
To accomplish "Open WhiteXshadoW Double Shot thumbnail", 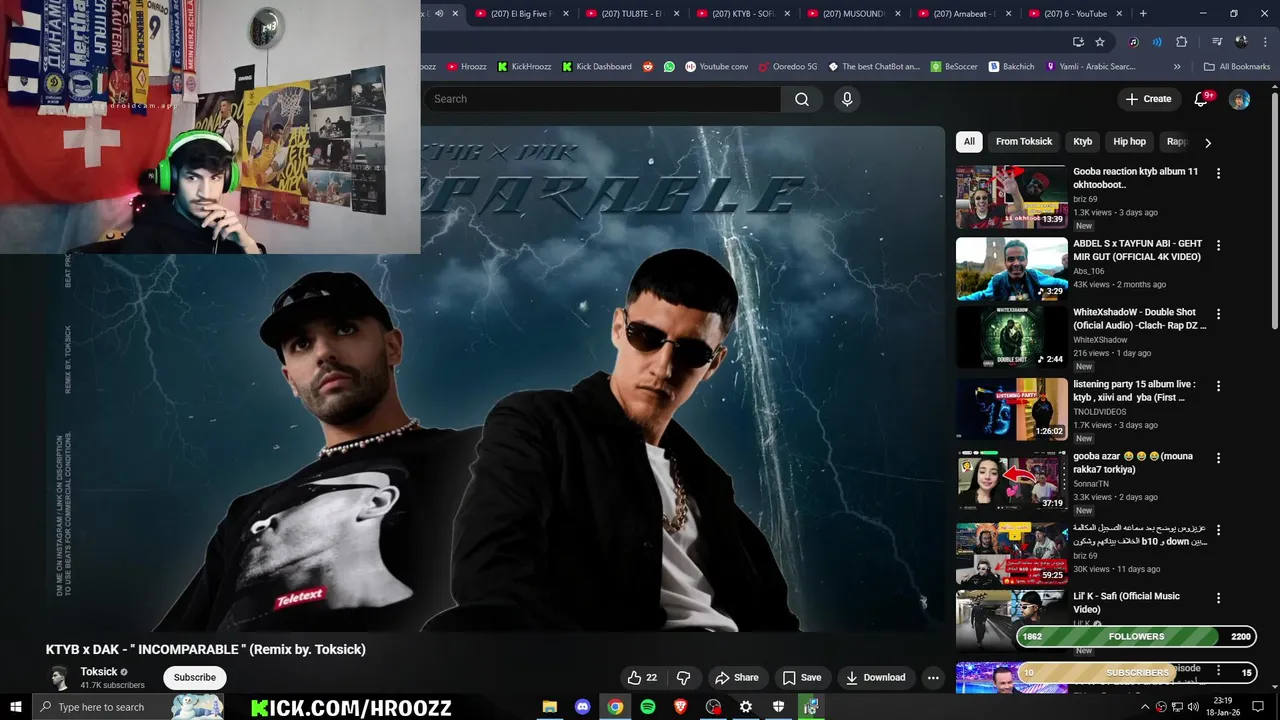I will [x=1011, y=337].
